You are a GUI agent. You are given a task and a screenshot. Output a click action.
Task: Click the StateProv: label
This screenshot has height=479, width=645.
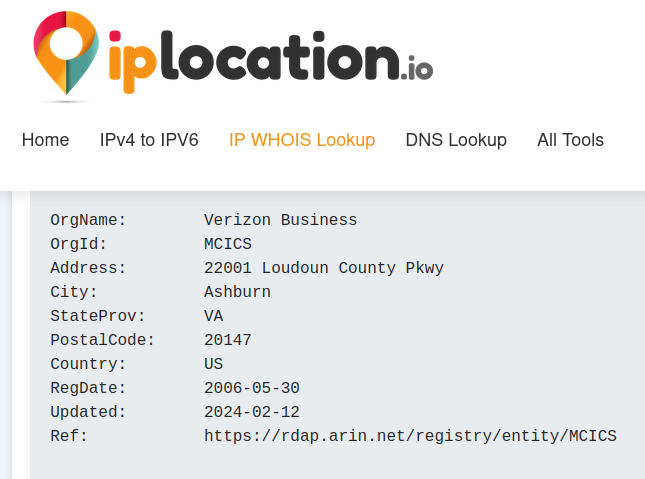97,316
